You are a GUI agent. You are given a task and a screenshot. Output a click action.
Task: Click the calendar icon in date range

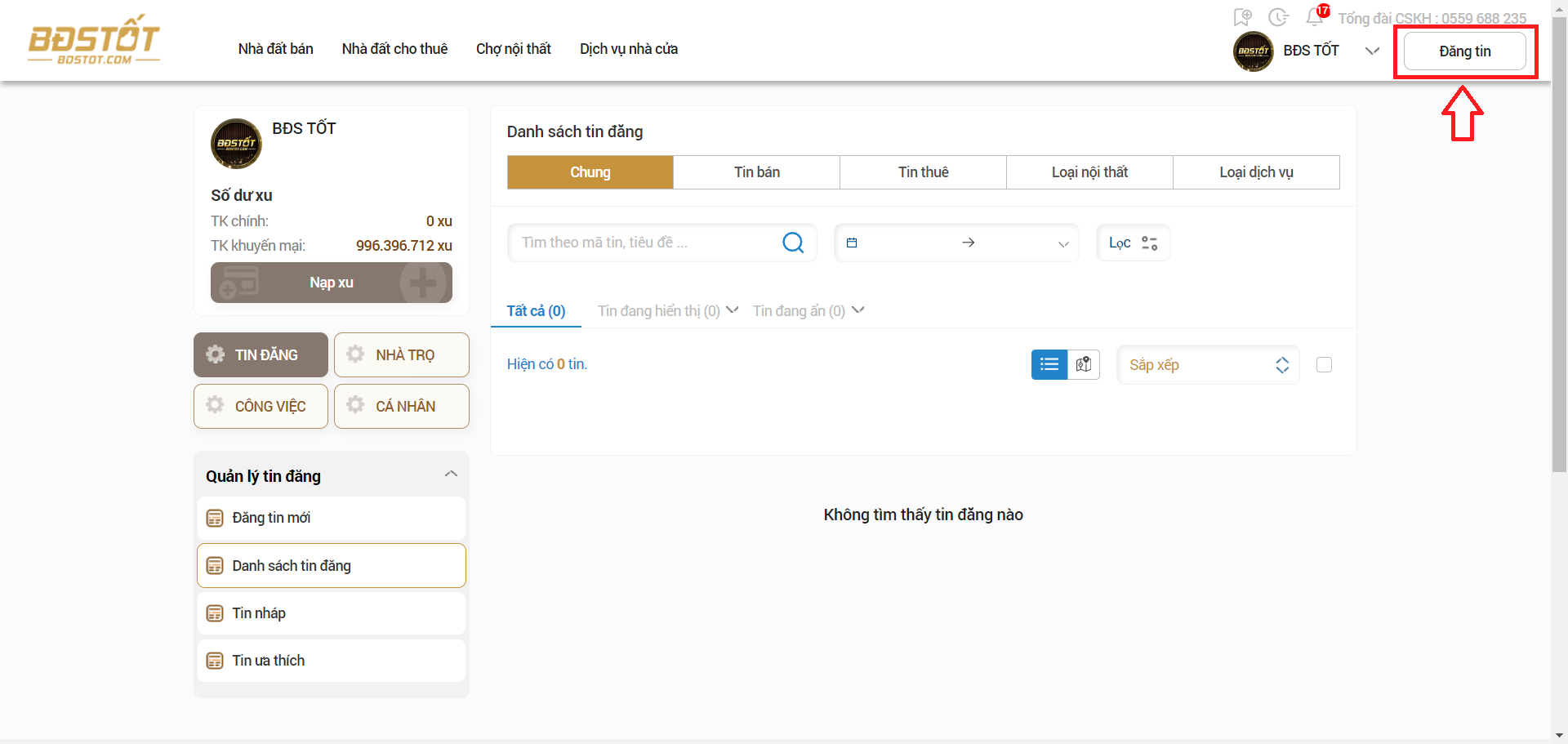point(852,243)
